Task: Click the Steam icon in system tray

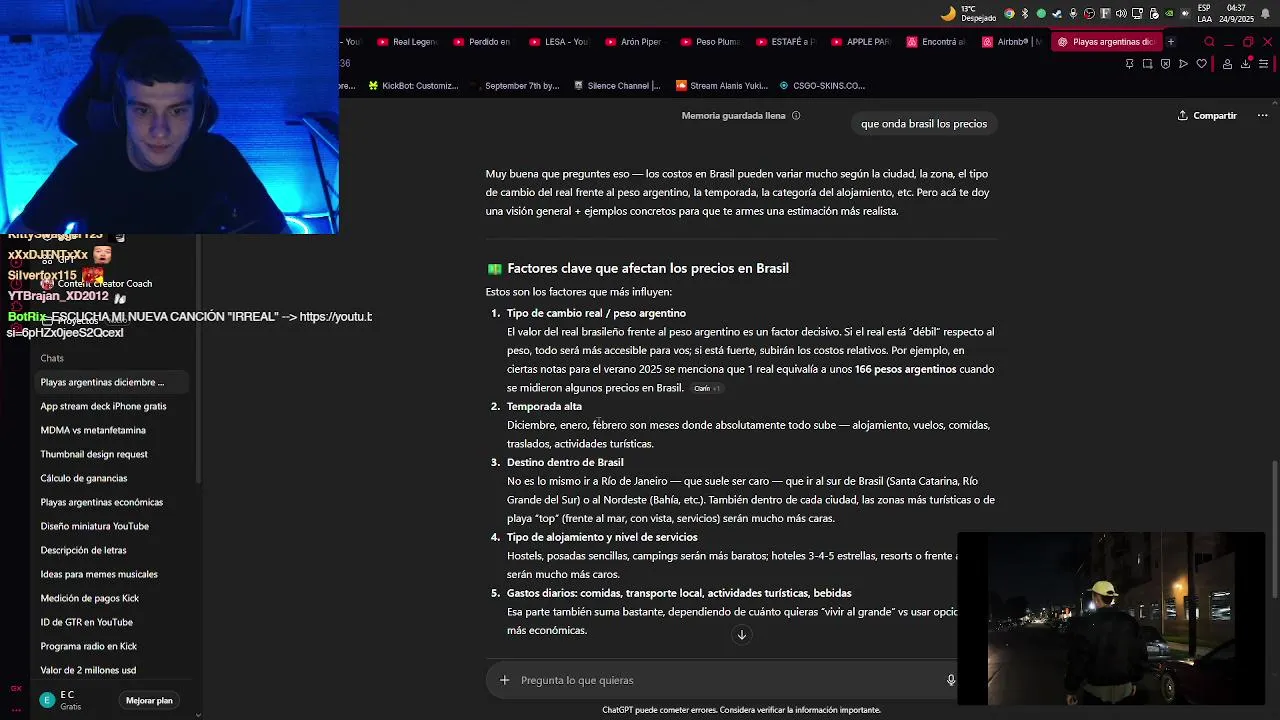Action: [1057, 13]
